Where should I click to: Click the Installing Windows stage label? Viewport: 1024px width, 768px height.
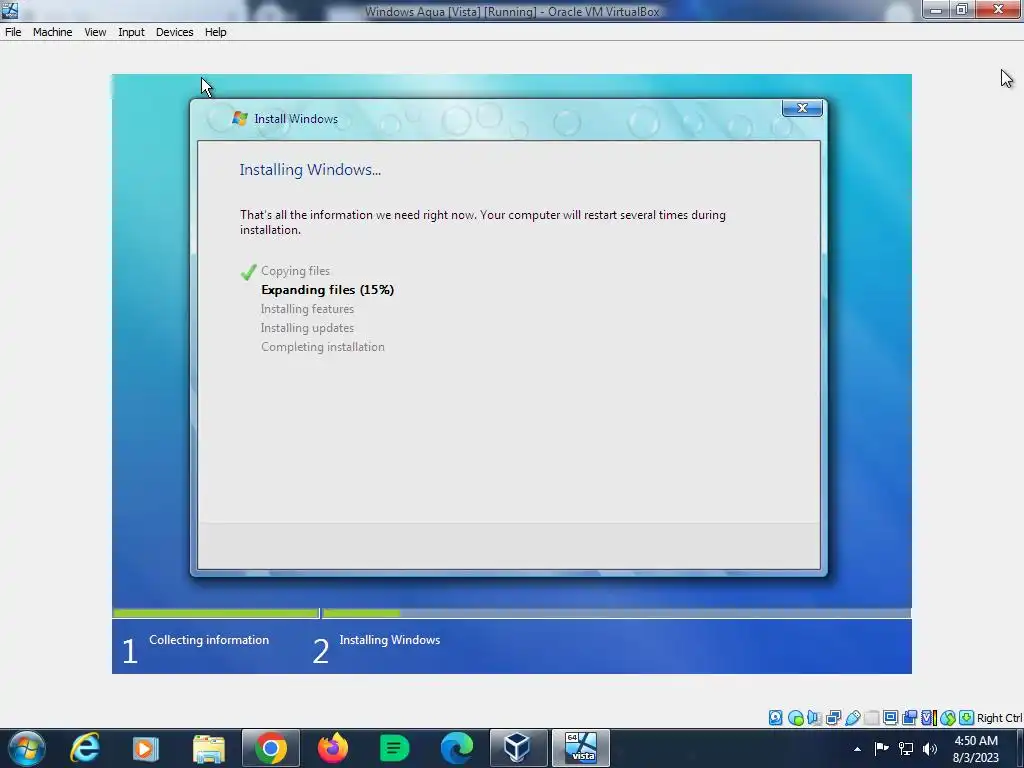(x=390, y=640)
